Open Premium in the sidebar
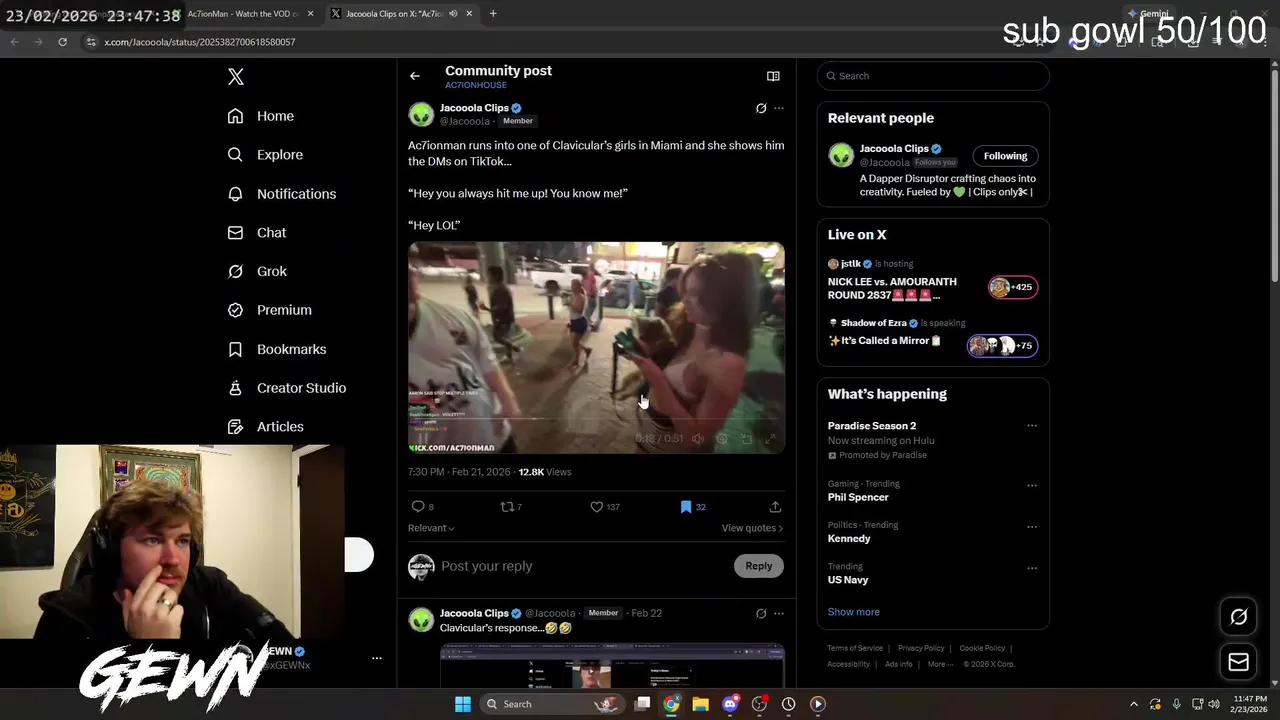This screenshot has height=720, width=1280. [x=269, y=310]
